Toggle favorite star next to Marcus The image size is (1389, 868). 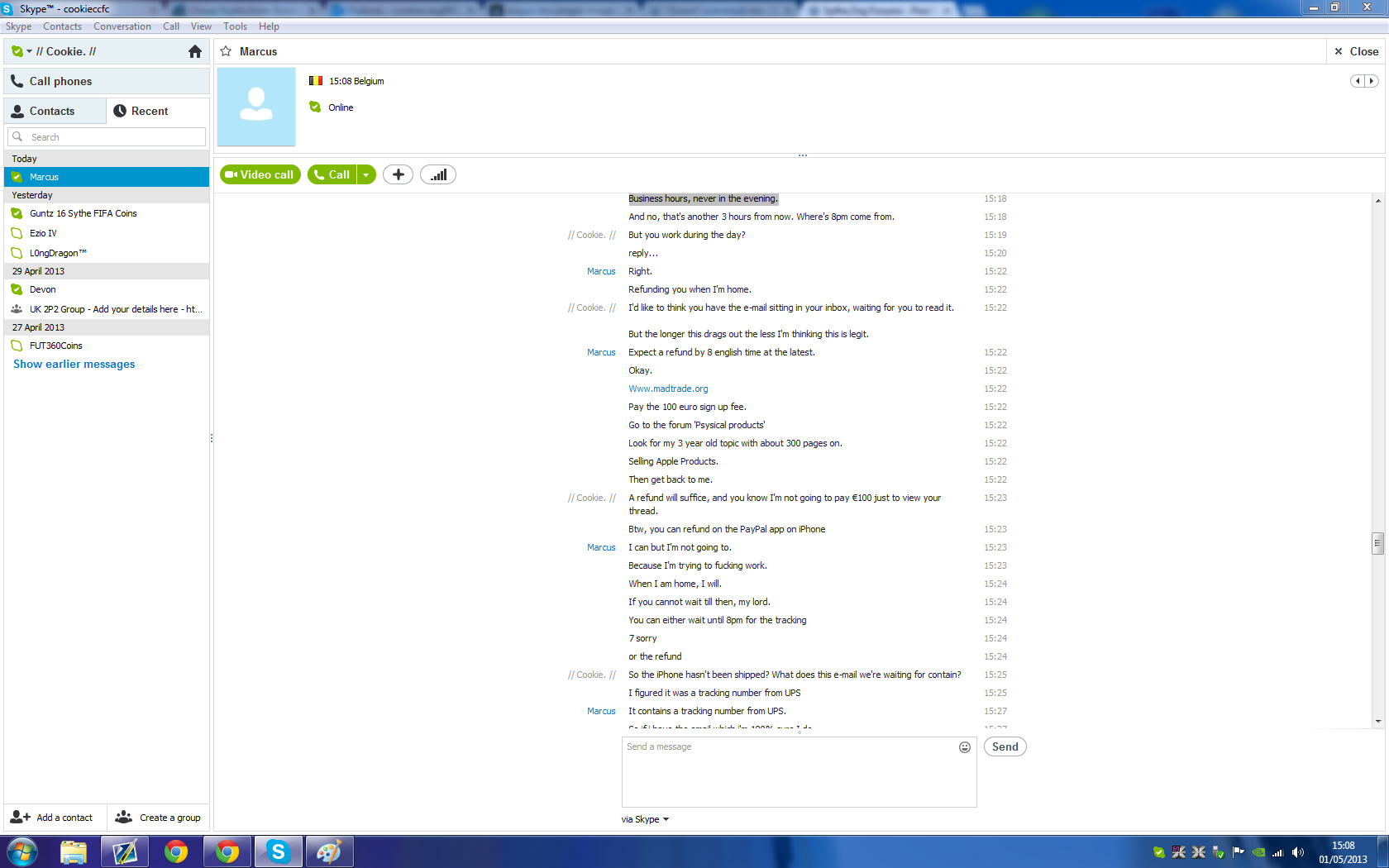226,51
